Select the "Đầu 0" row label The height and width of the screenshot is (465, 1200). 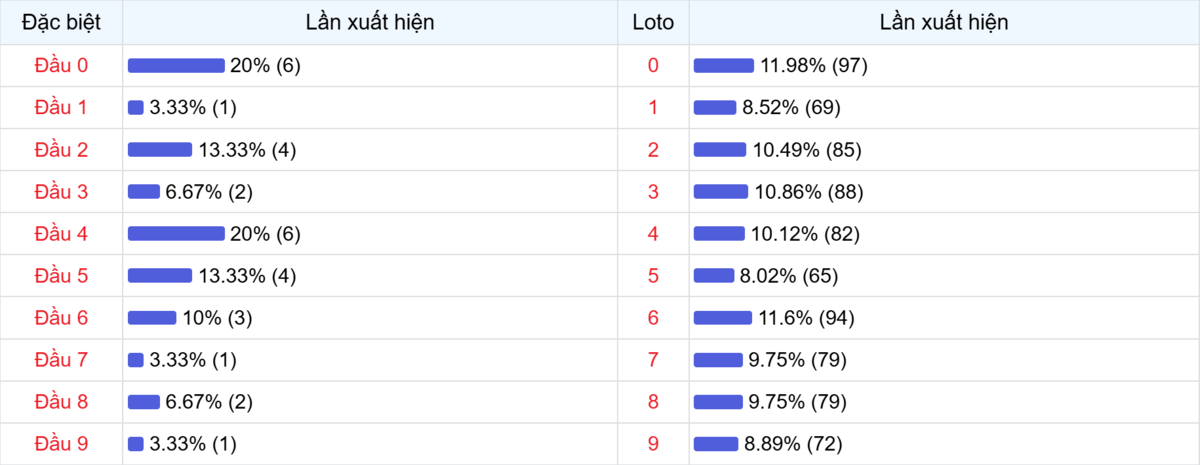pos(61,65)
